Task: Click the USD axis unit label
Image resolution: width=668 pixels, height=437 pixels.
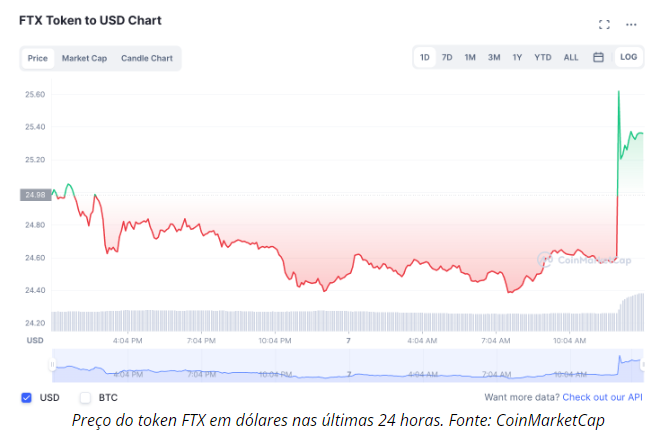Action: coord(35,340)
